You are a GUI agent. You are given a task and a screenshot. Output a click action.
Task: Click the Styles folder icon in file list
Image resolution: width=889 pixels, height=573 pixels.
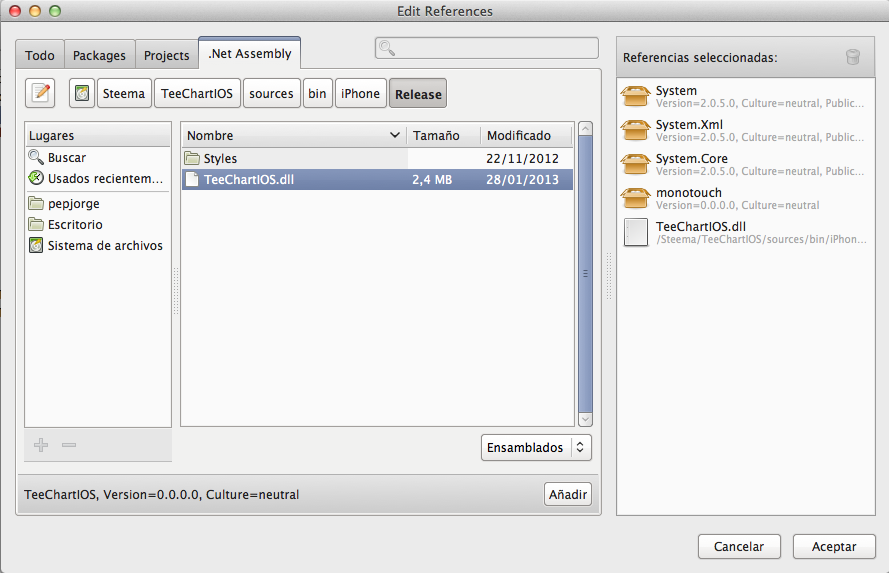pyautogui.click(x=193, y=158)
